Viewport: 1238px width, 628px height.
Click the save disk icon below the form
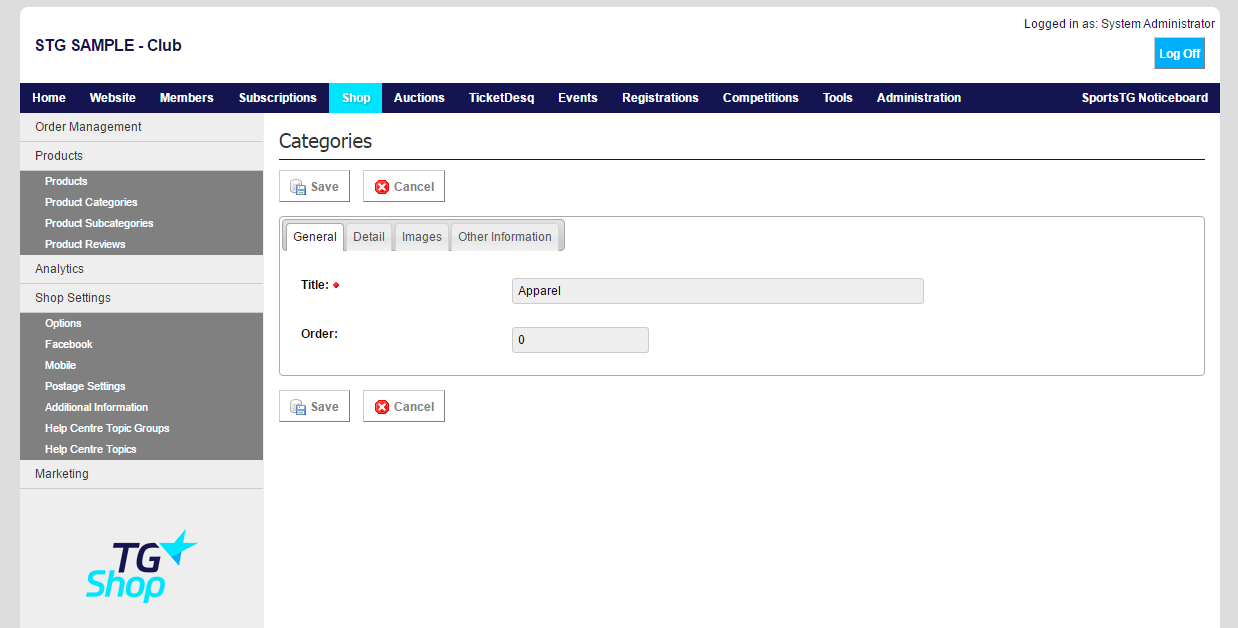298,407
